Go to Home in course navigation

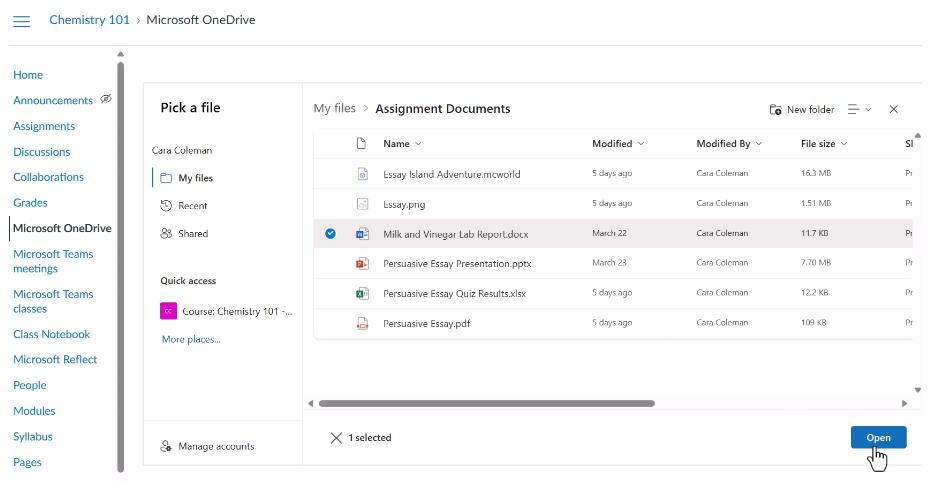28,75
